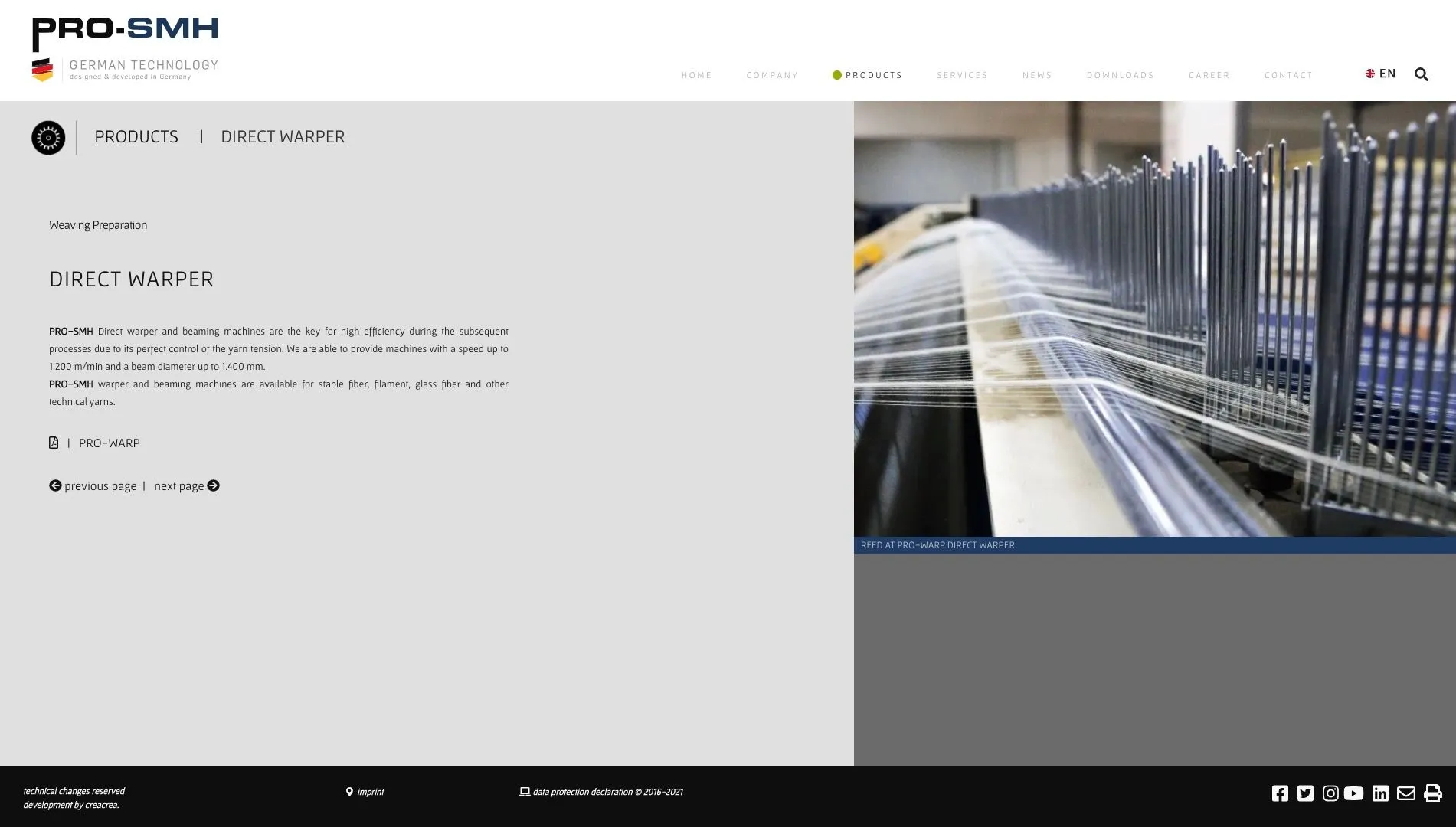Click the round gear products icon
This screenshot has width=1456, height=827.
[48, 138]
